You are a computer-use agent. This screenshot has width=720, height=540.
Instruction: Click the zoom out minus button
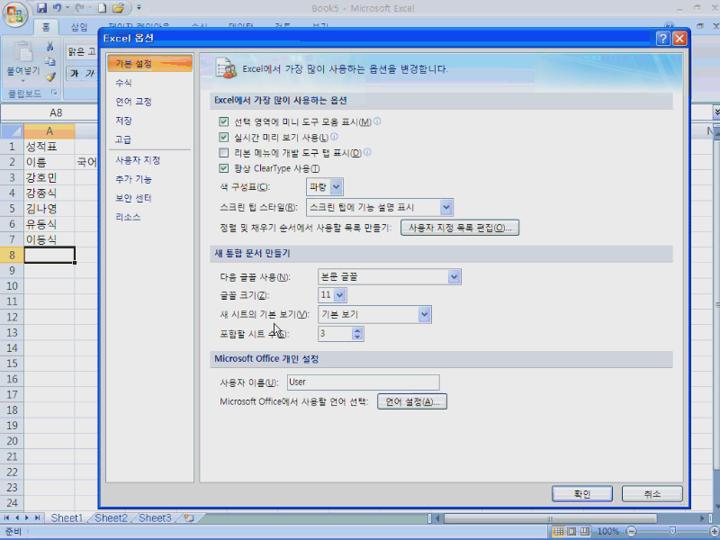tap(631, 532)
